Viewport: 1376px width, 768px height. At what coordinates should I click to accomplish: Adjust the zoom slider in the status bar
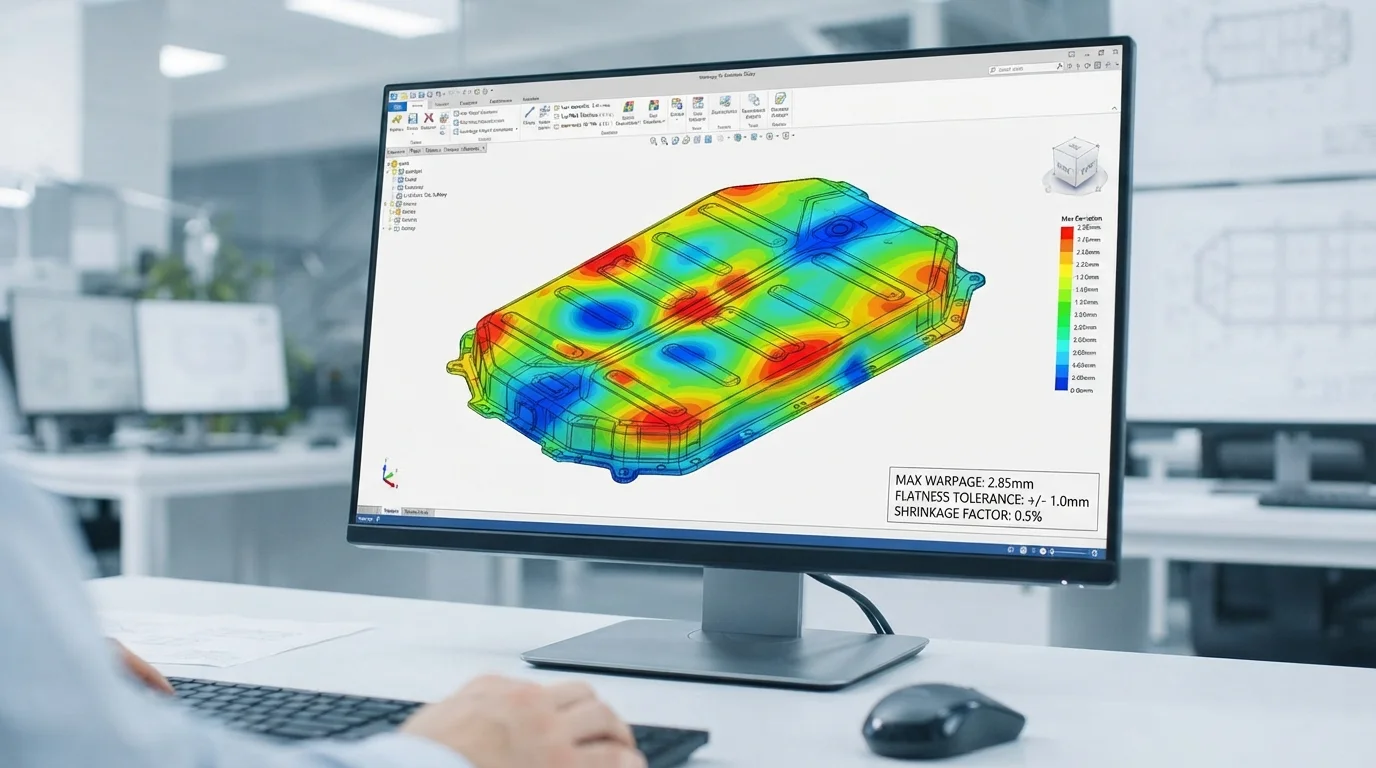point(1069,552)
